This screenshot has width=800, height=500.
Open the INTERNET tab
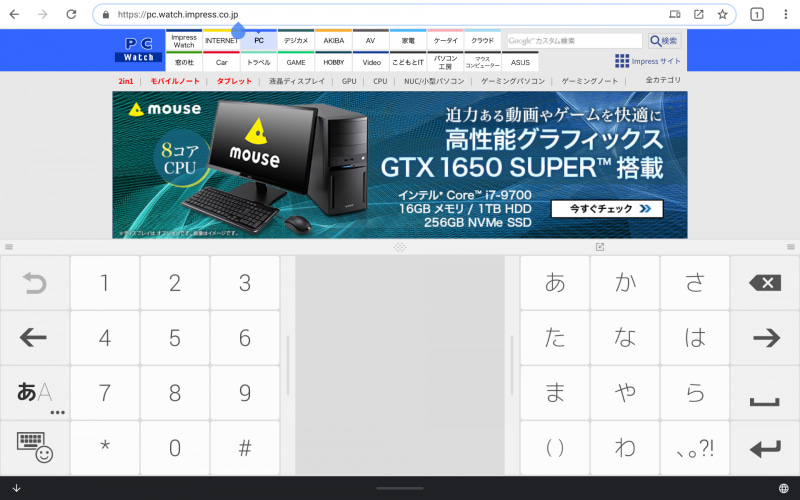(221, 41)
